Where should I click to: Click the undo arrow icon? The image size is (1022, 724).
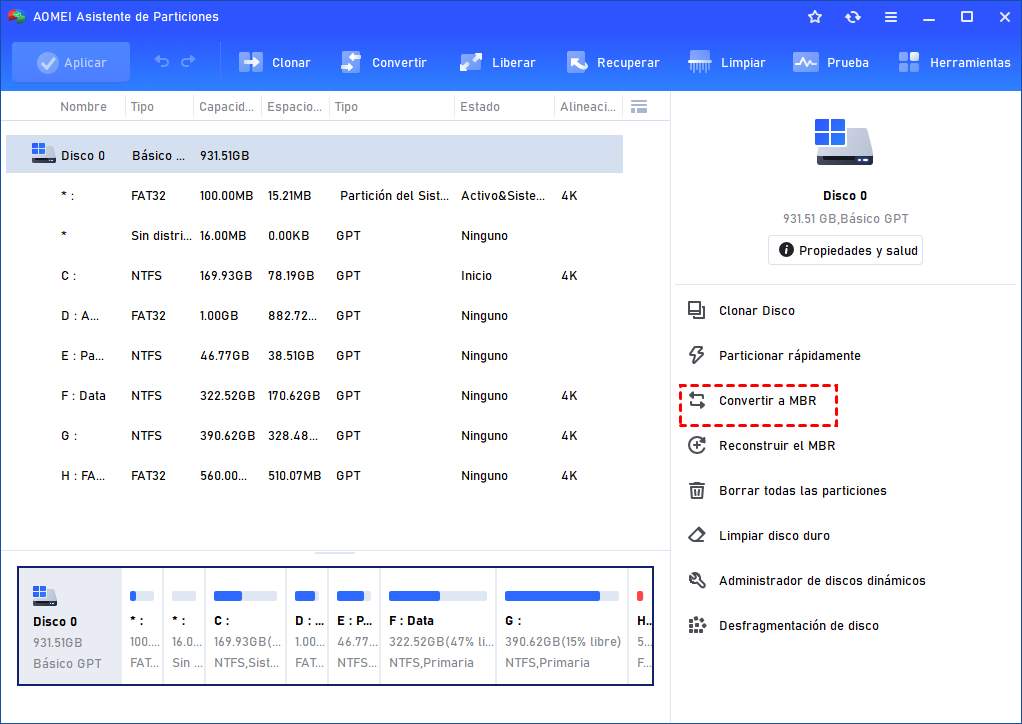pos(162,62)
